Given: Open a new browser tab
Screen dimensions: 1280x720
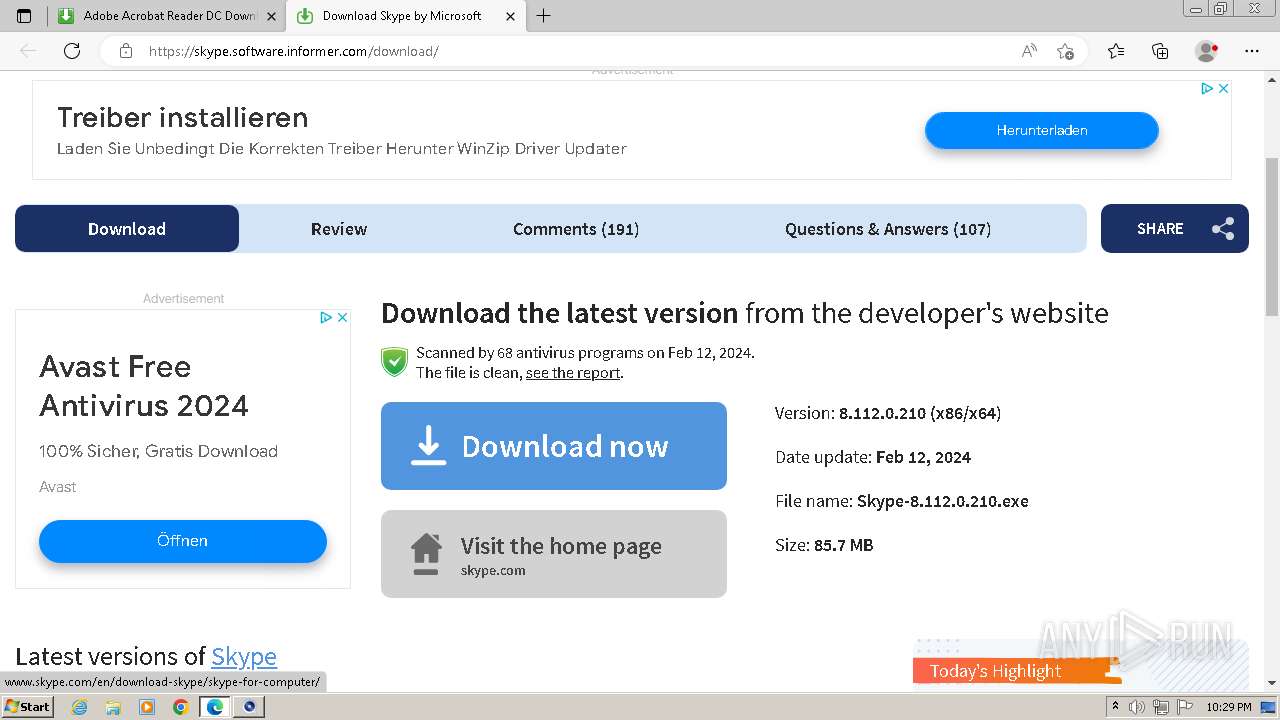Looking at the screenshot, I should pos(543,16).
